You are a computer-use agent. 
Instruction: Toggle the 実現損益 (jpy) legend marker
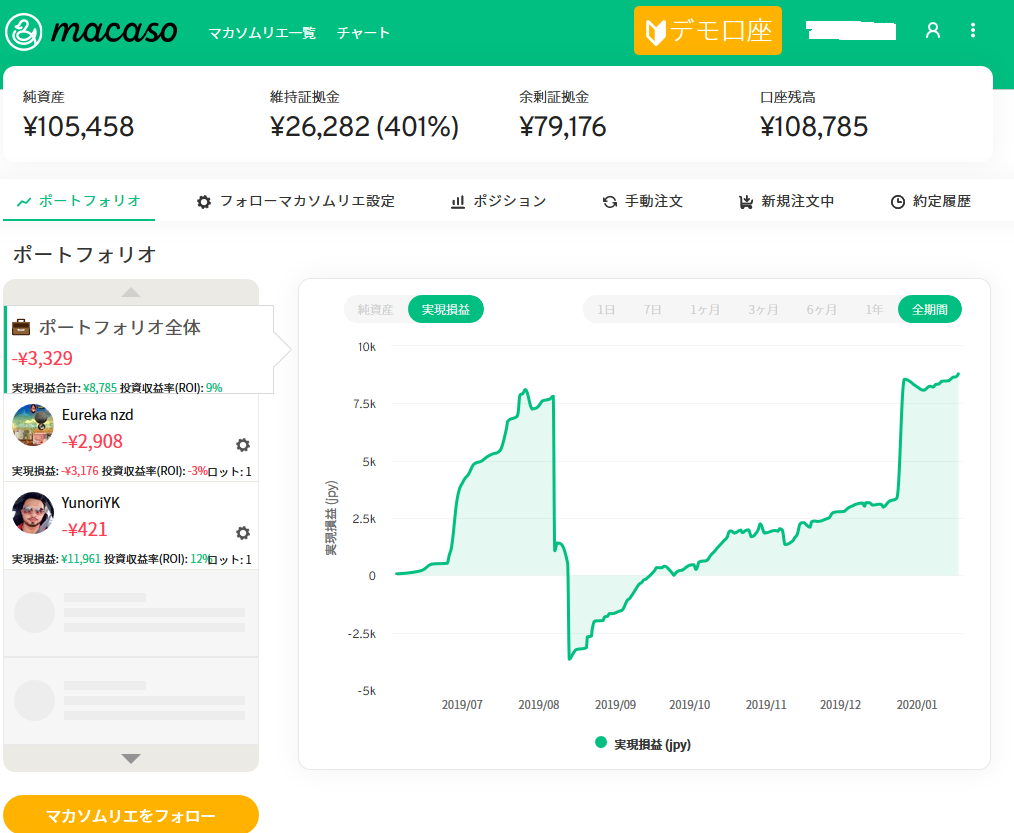click(601, 743)
